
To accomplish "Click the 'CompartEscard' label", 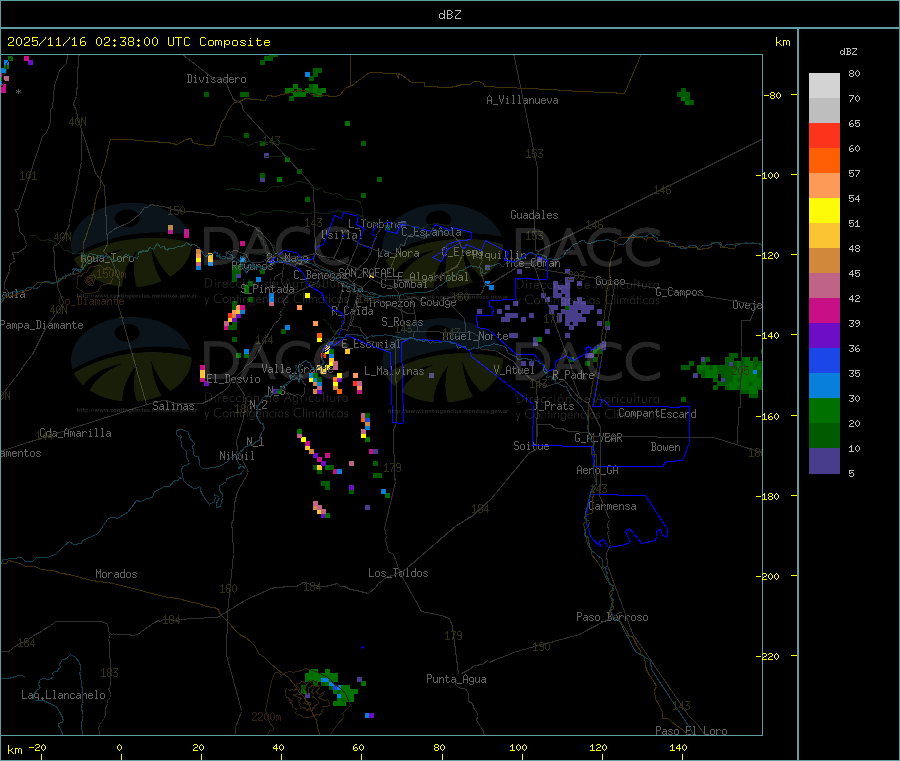I will tap(657, 413).
